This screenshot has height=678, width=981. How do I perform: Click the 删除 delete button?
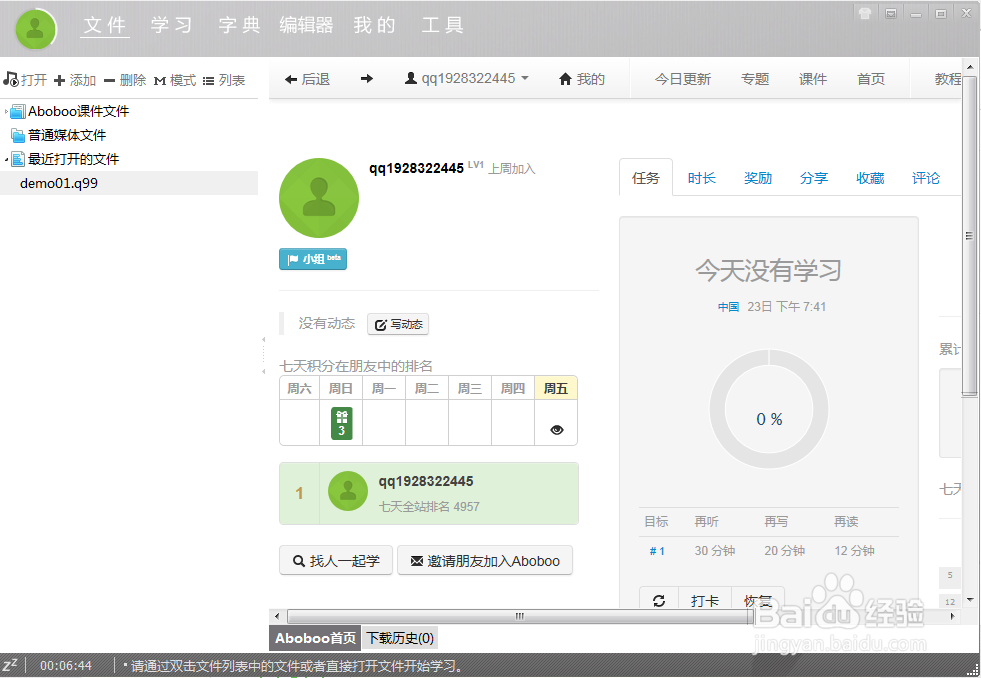[x=125, y=80]
